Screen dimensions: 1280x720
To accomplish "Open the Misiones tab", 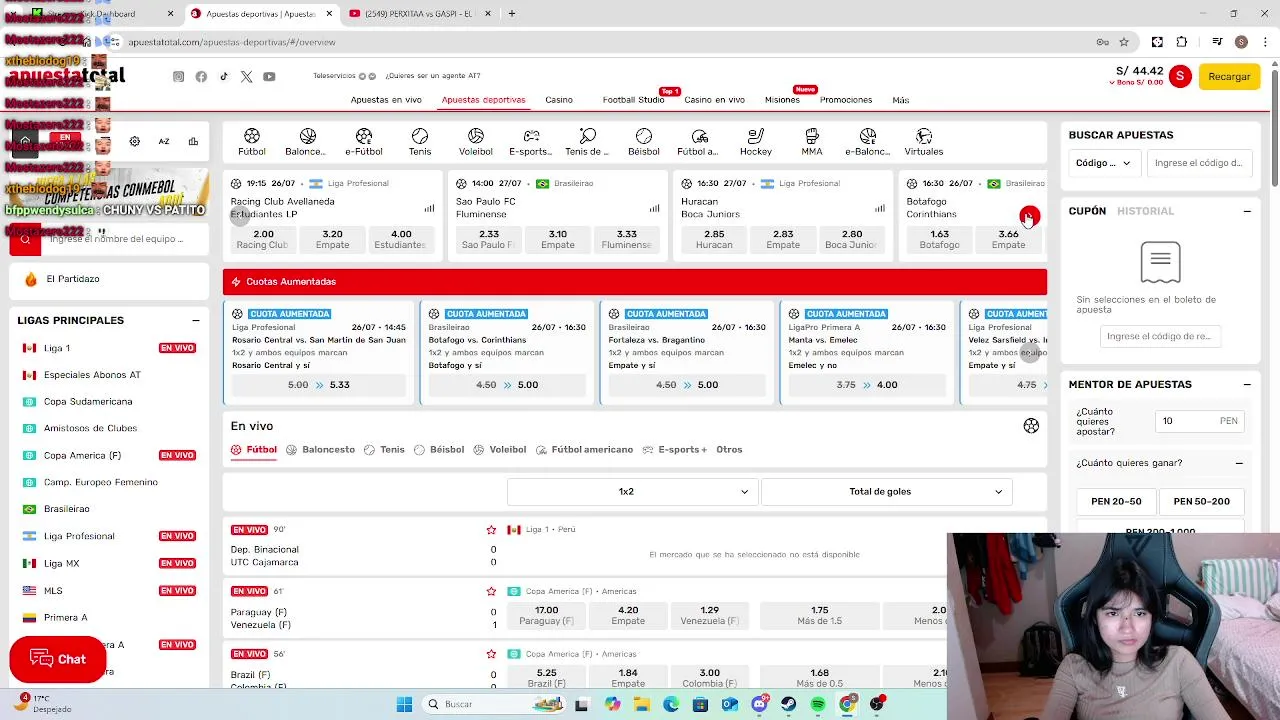I will pos(782,100).
